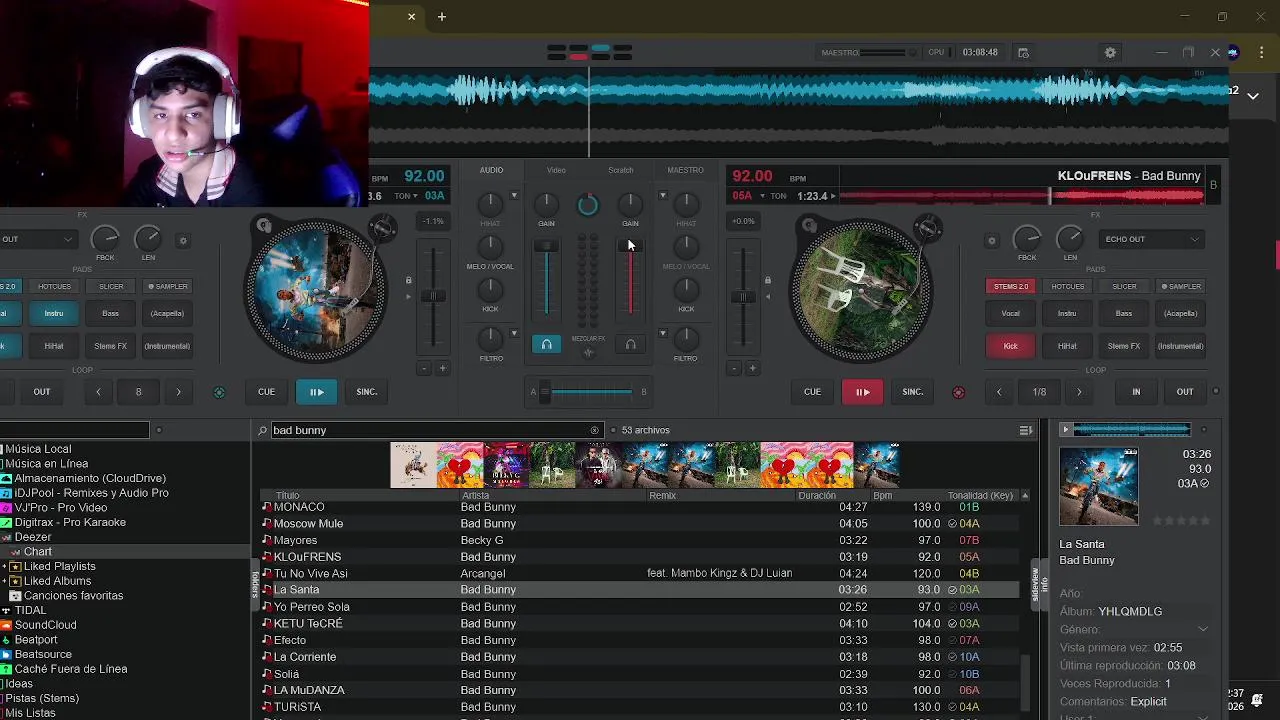Toggle the right deck Vocal stem pad
1280x720 pixels.
pos(1010,313)
